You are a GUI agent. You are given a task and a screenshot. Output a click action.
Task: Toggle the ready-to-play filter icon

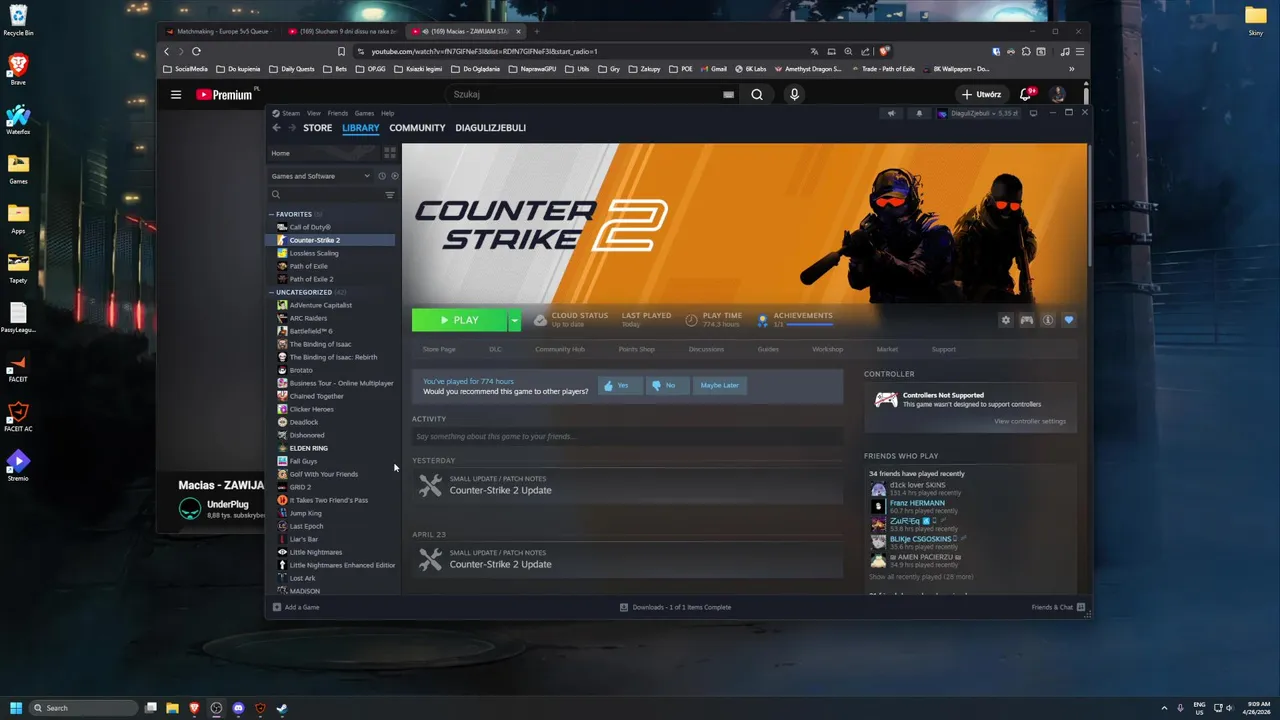pyautogui.click(x=394, y=176)
